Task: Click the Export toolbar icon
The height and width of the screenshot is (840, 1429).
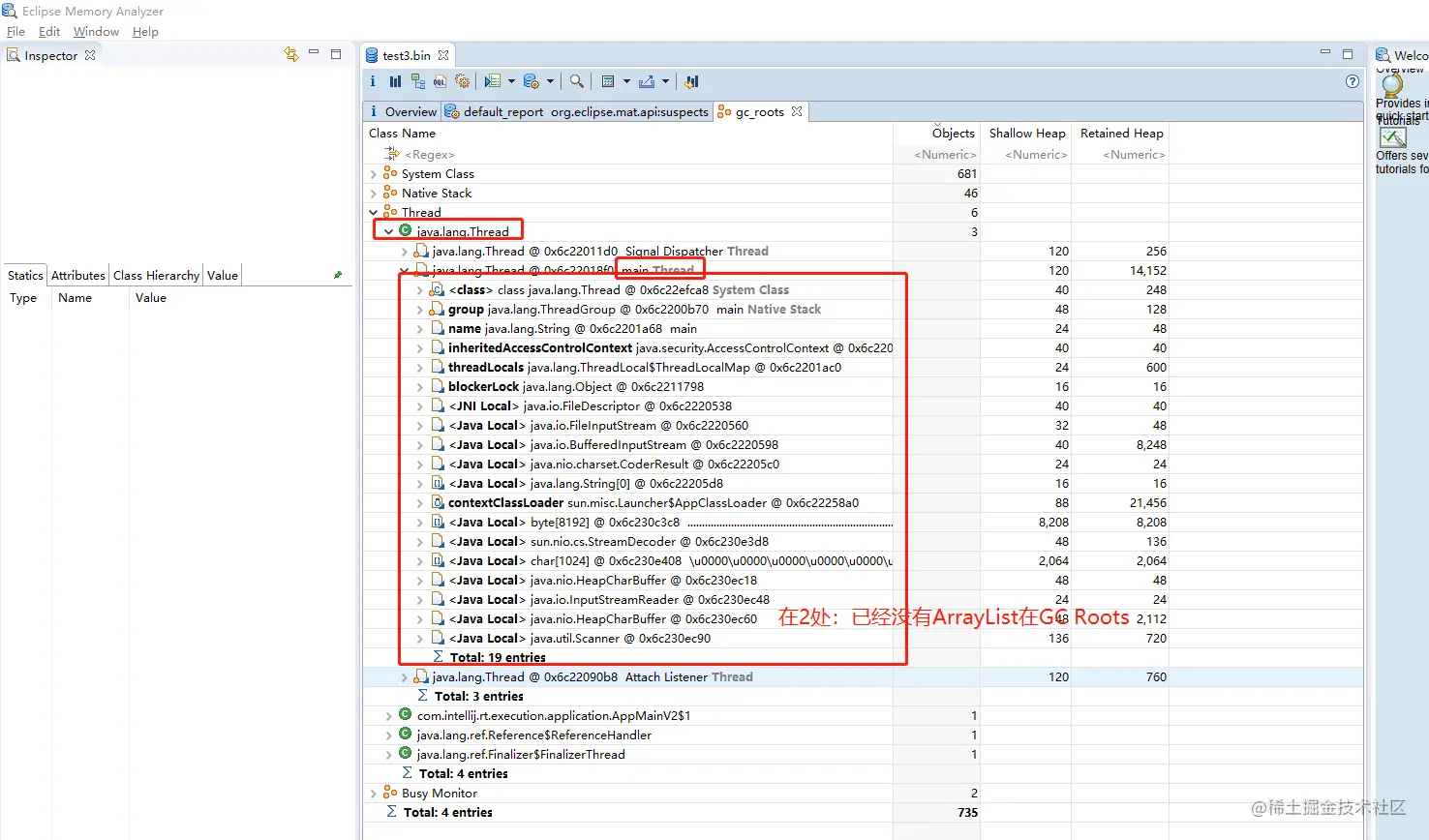Action: pyautogui.click(x=647, y=81)
